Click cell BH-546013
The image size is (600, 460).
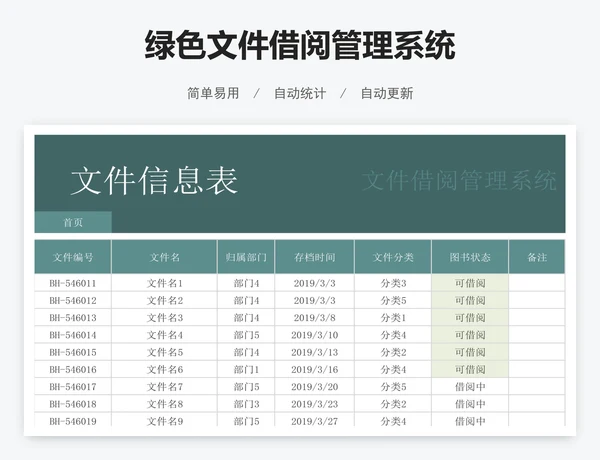[x=73, y=318]
